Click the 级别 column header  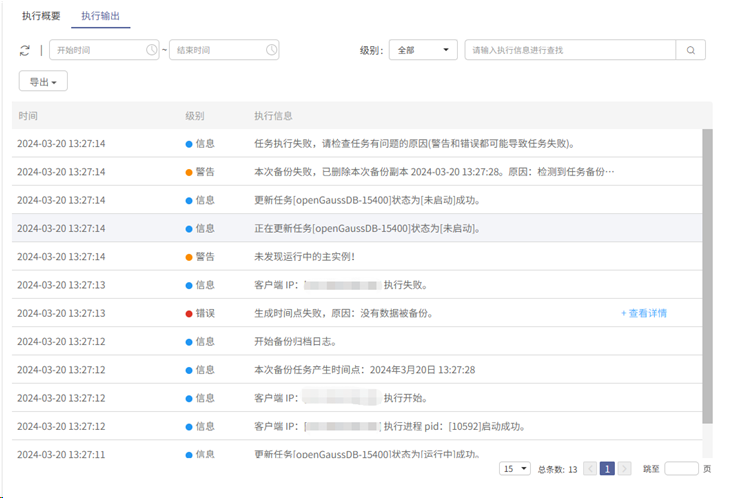tap(195, 116)
